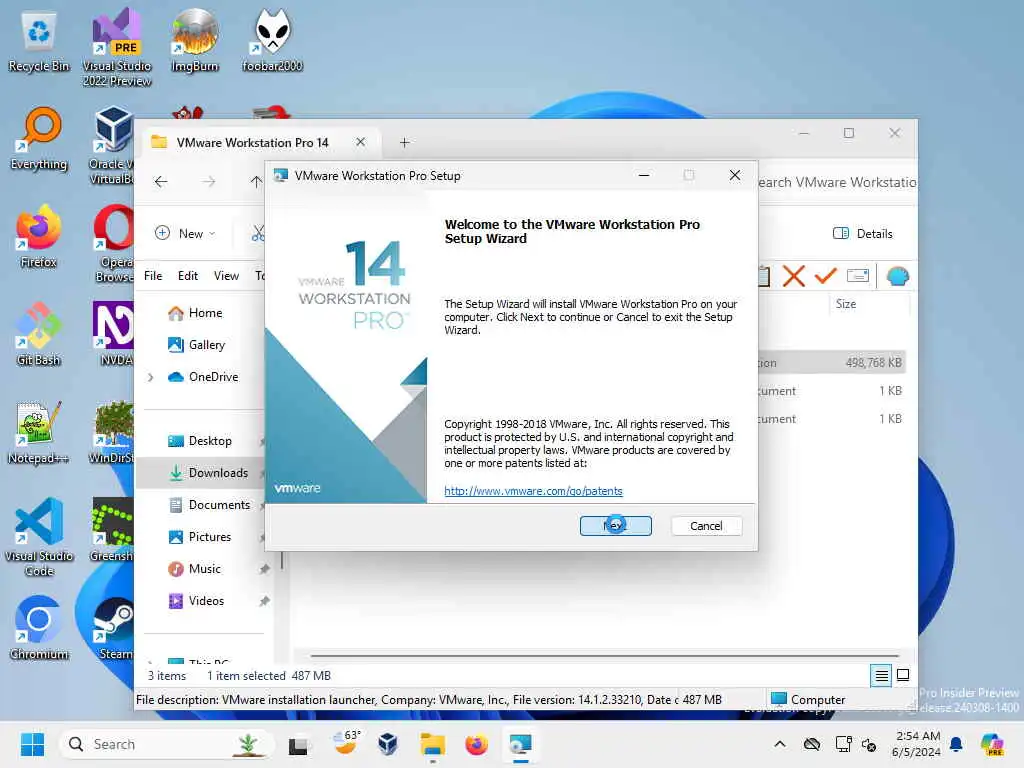
Task: Open File menu in Explorer
Action: (153, 276)
